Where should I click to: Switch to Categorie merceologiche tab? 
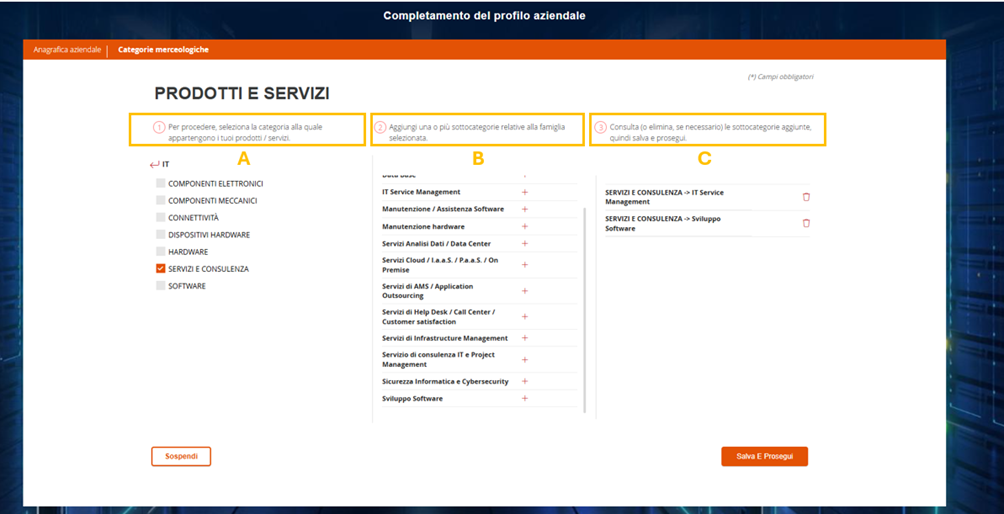(163, 49)
